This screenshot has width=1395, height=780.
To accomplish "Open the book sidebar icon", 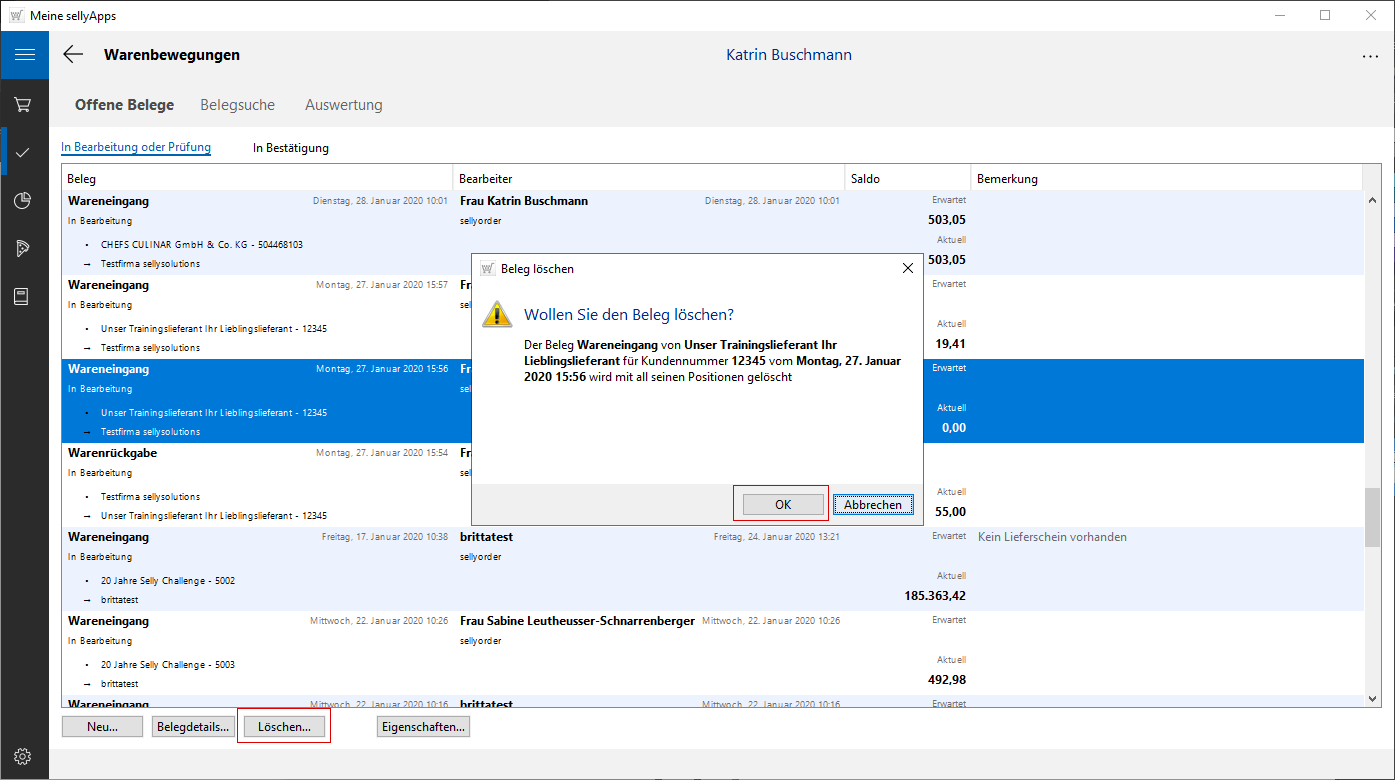I will [23, 296].
